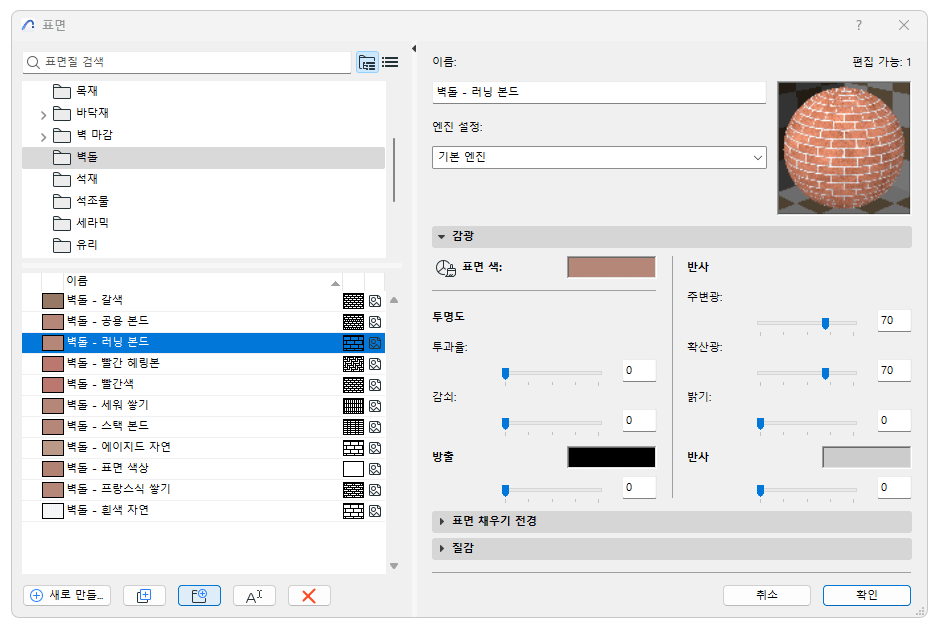Screen dimensions: 940x629
Task: Delete the surface with the red X icon
Action: 309,595
